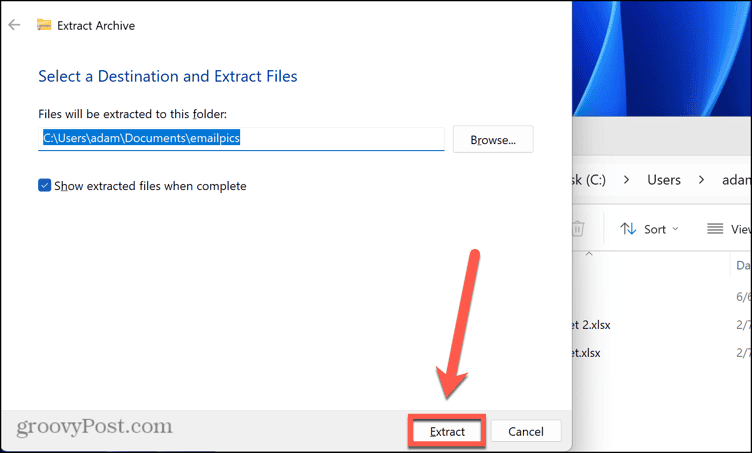The height and width of the screenshot is (453, 752).
Task: Click the Select a Destination and Extract Files heading
Action: coord(168,76)
